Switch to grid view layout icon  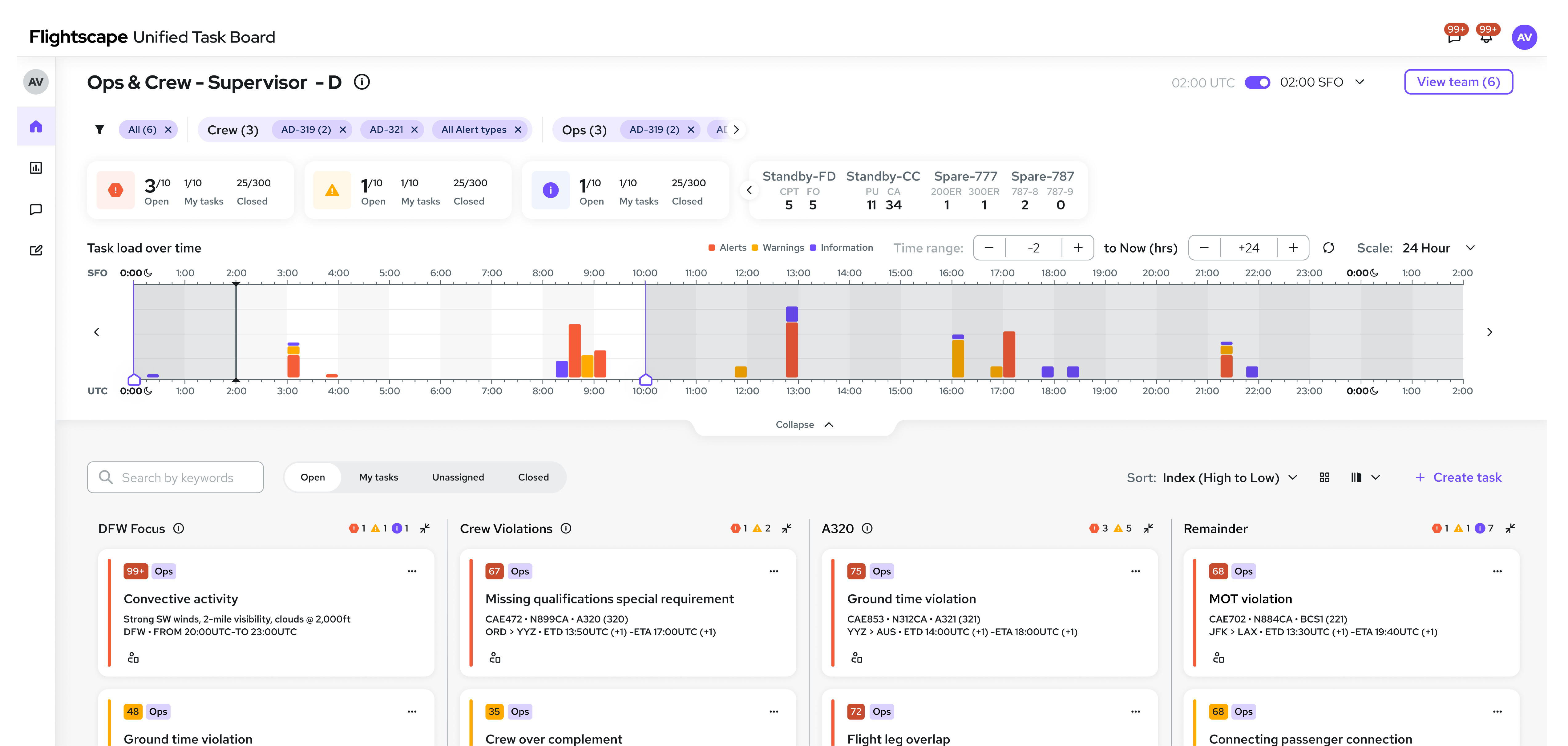[x=1324, y=477]
